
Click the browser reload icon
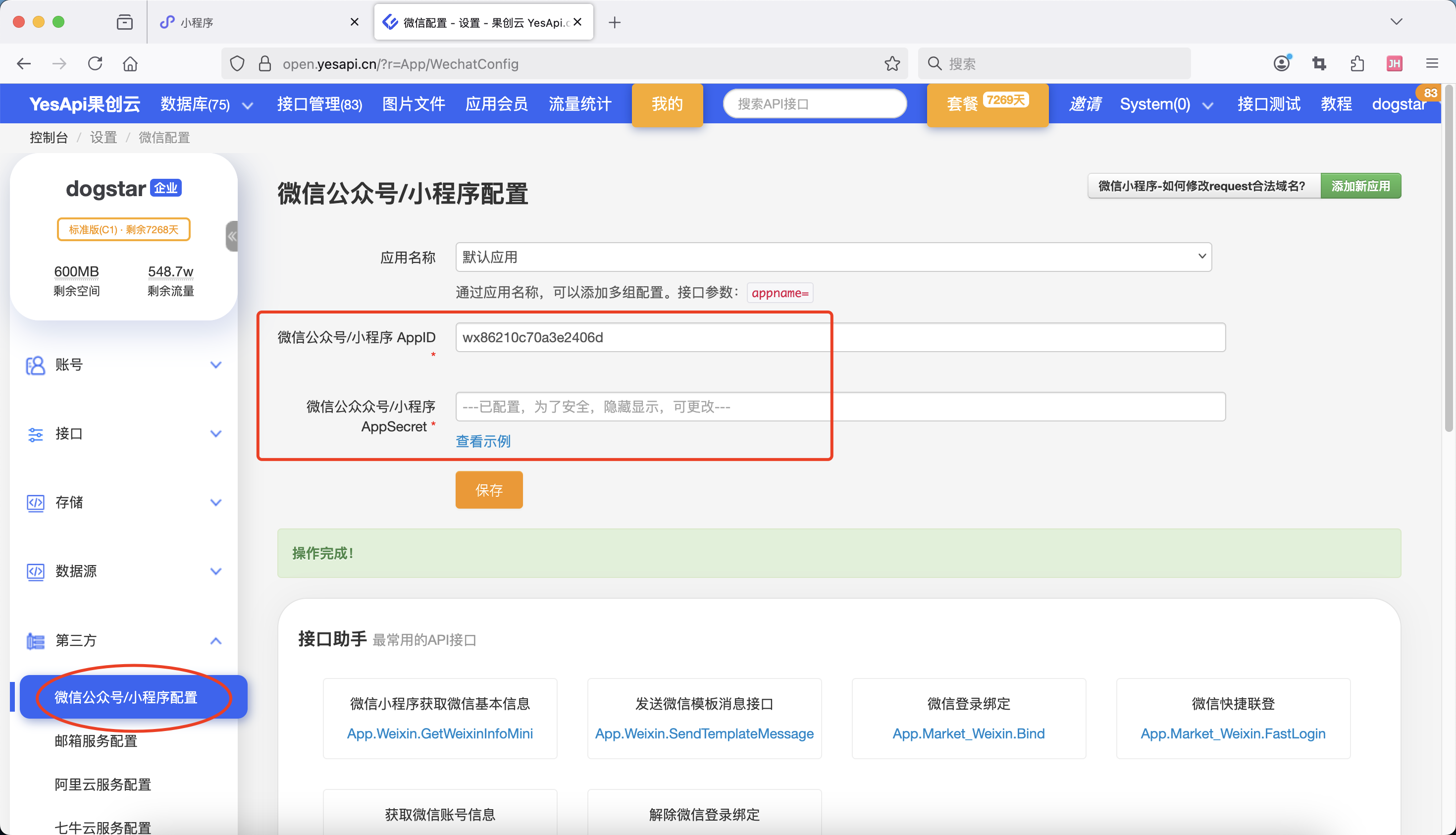[95, 64]
